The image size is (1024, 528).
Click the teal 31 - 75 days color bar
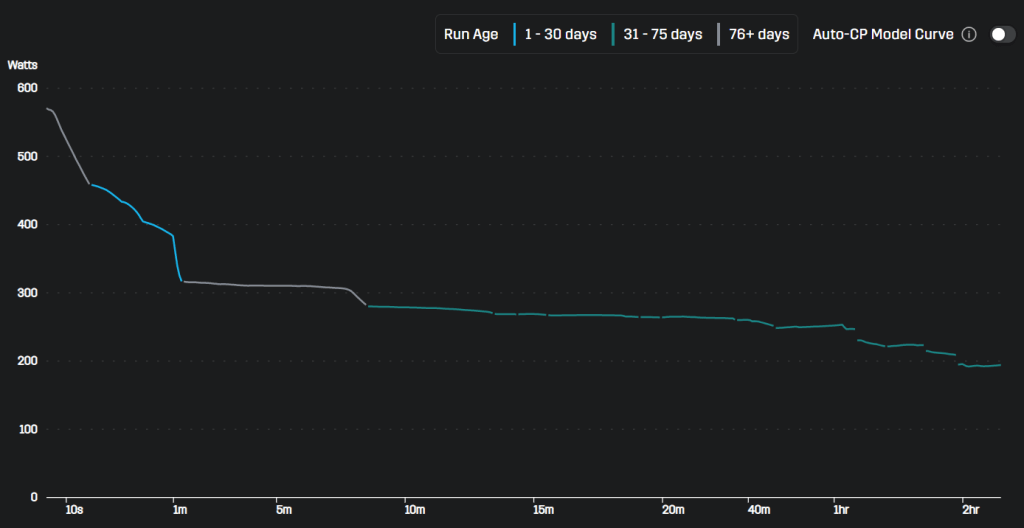(x=612, y=34)
